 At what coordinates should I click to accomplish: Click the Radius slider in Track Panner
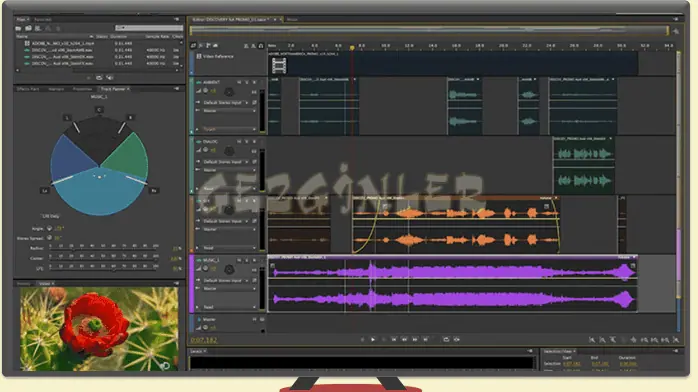pyautogui.click(x=103, y=248)
